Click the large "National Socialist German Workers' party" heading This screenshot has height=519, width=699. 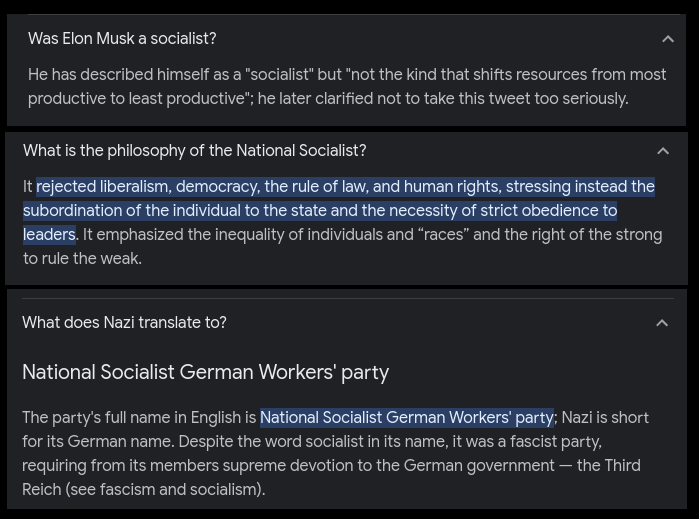coord(205,372)
